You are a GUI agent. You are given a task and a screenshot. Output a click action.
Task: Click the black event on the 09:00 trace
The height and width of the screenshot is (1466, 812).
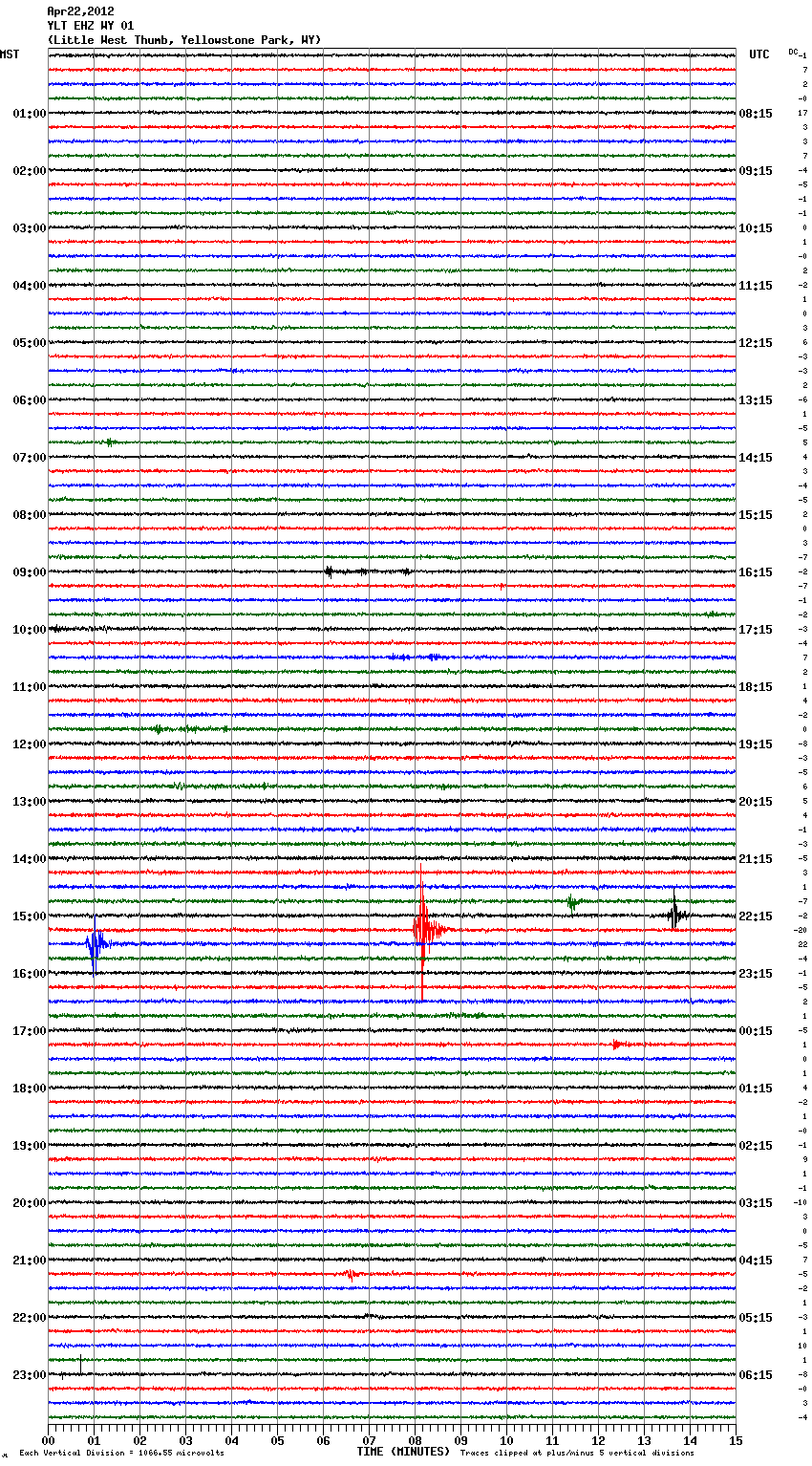tap(331, 571)
